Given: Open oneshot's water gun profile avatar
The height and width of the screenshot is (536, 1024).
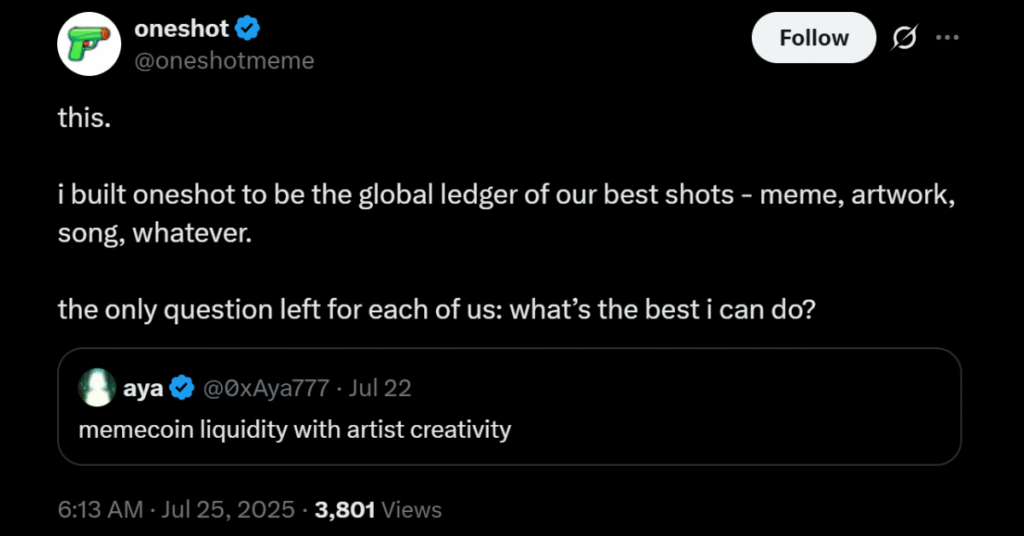Looking at the screenshot, I should click(89, 44).
